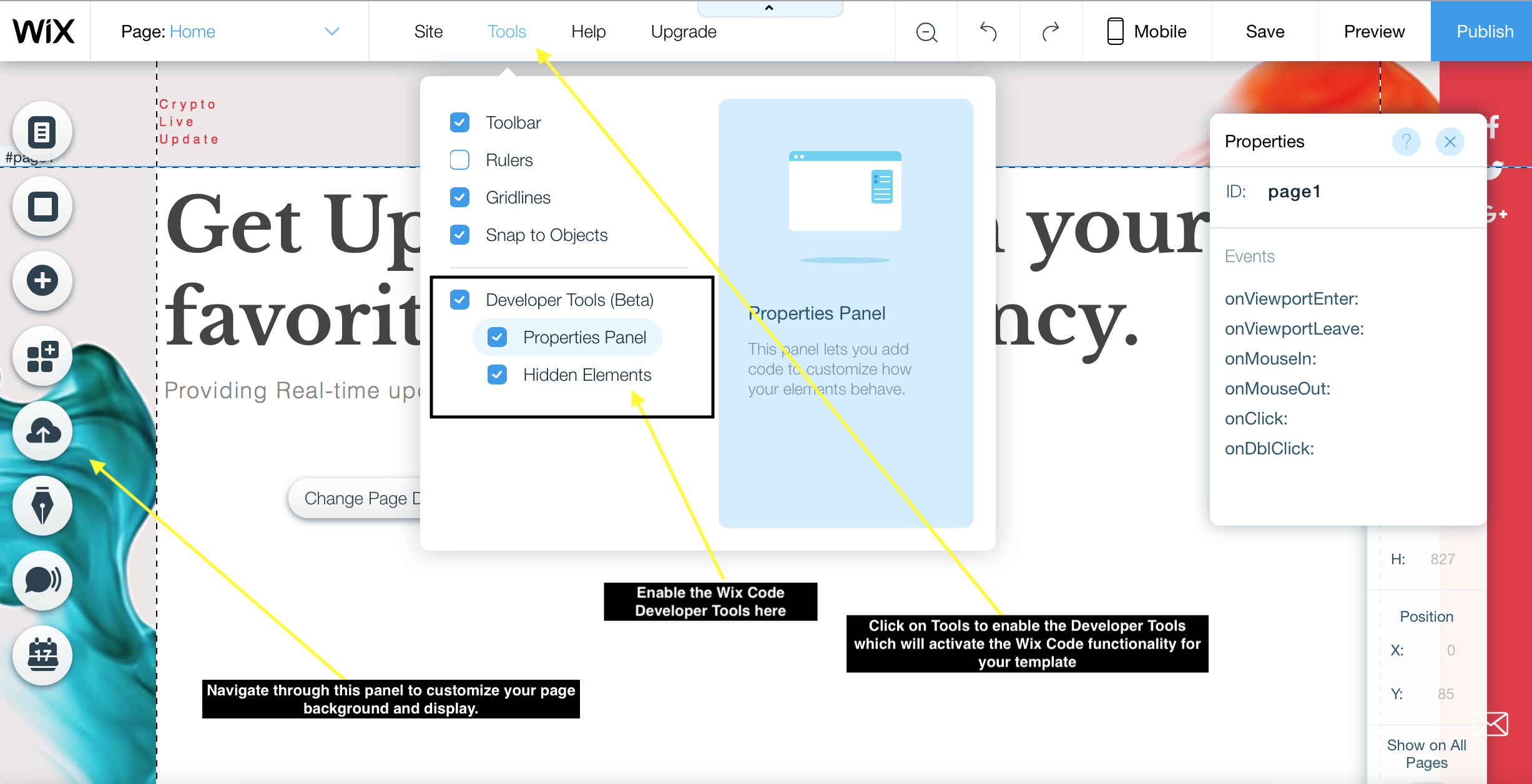Screen dimensions: 1532x784
Task: Open the My Uploads cloud icon
Action: click(x=42, y=431)
